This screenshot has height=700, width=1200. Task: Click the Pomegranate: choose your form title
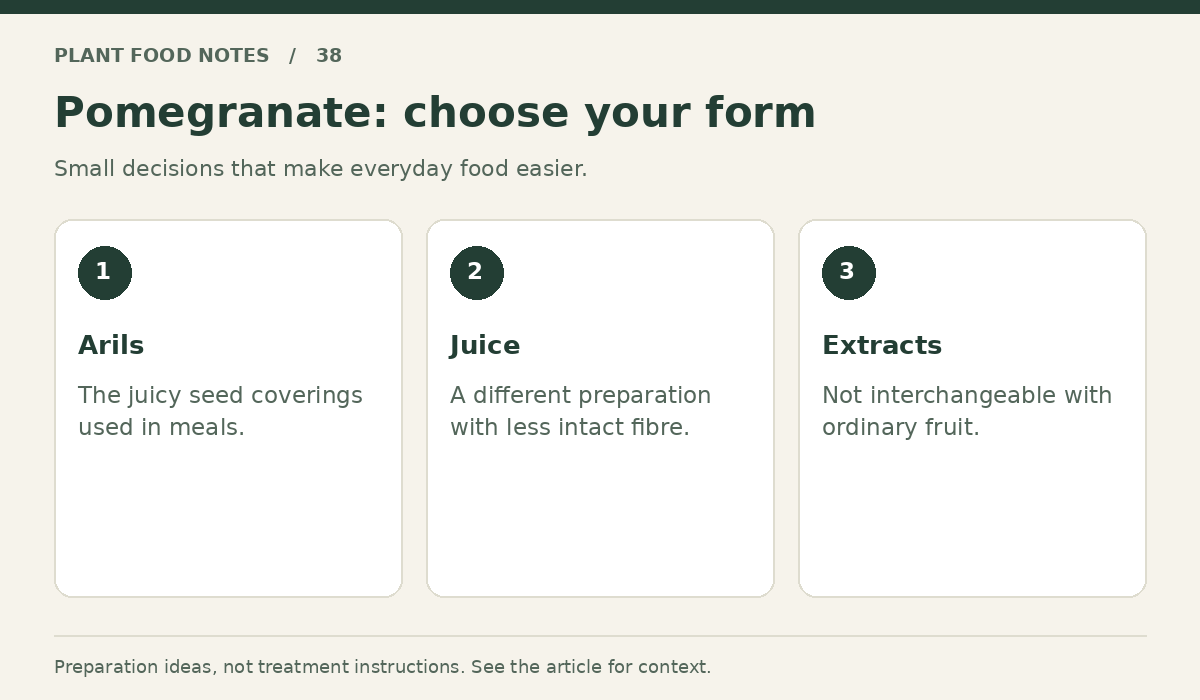click(435, 113)
